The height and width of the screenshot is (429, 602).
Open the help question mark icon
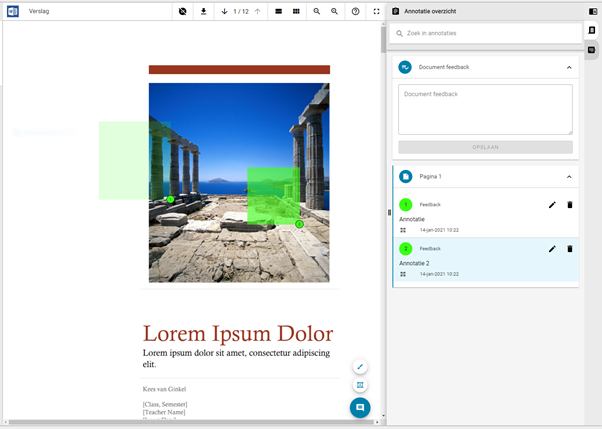[x=356, y=12]
